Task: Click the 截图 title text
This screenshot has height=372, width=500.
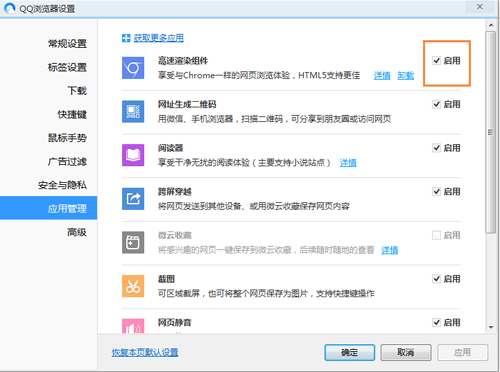Action: click(166, 279)
